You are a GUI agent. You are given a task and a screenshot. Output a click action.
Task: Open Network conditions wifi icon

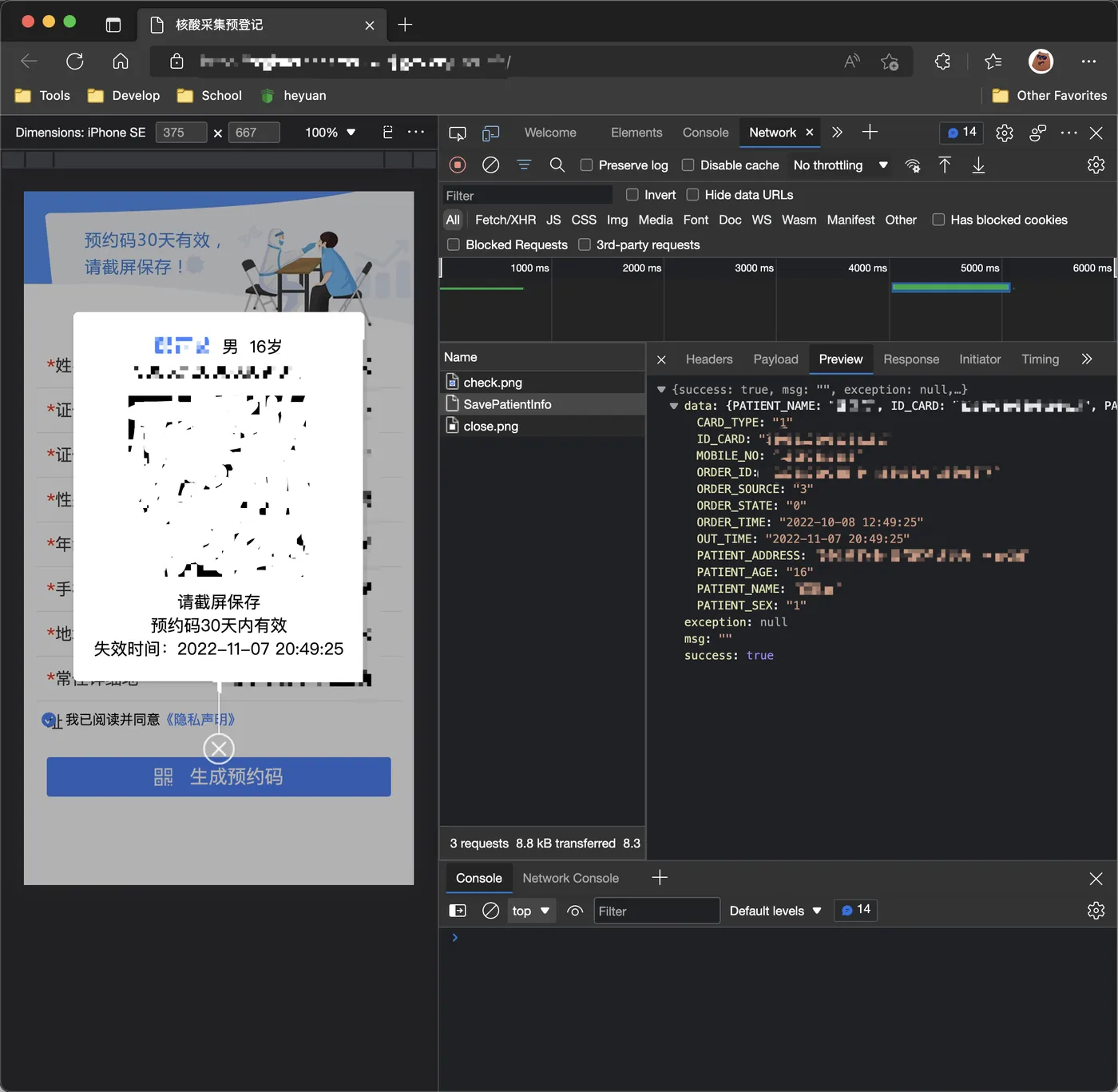(x=913, y=165)
